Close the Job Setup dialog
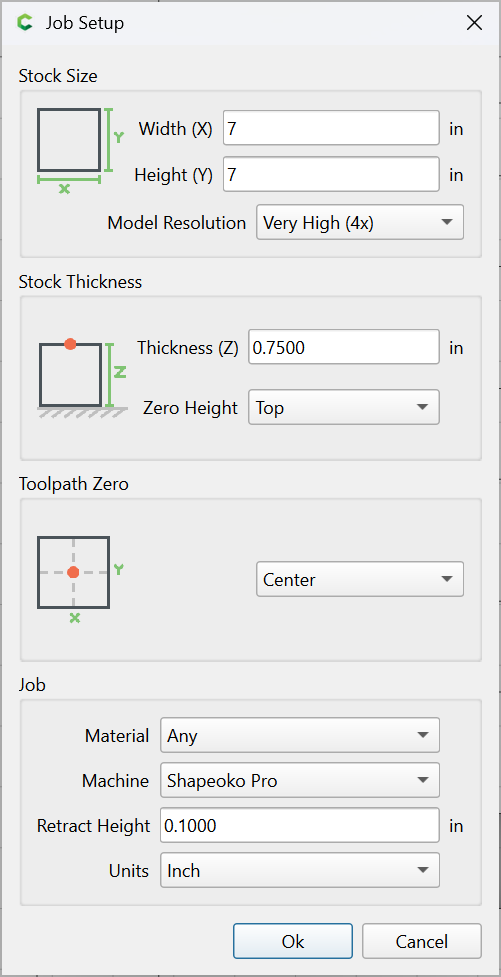501x977 pixels. 474,23
